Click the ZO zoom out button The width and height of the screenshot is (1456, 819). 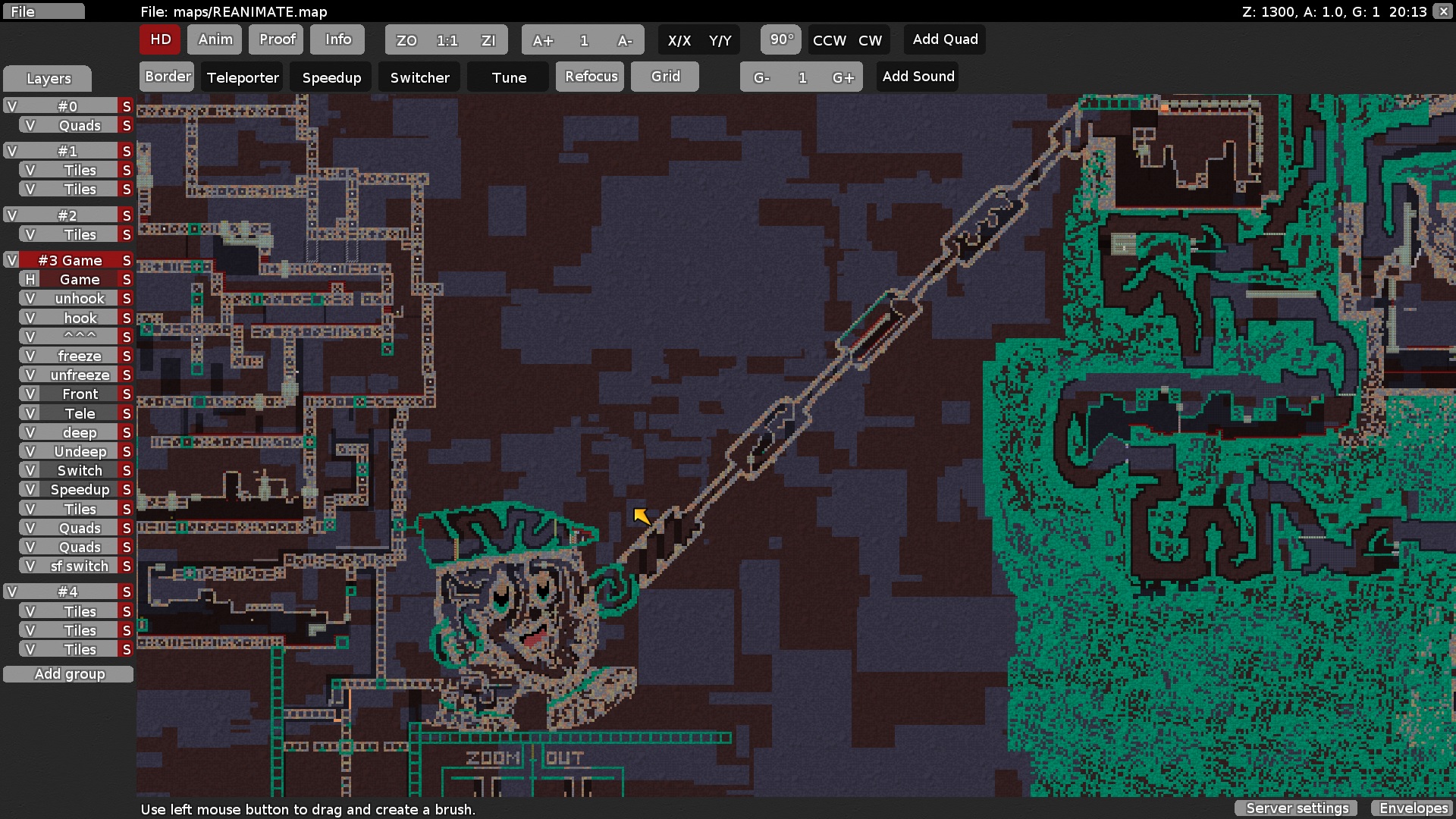tap(406, 40)
